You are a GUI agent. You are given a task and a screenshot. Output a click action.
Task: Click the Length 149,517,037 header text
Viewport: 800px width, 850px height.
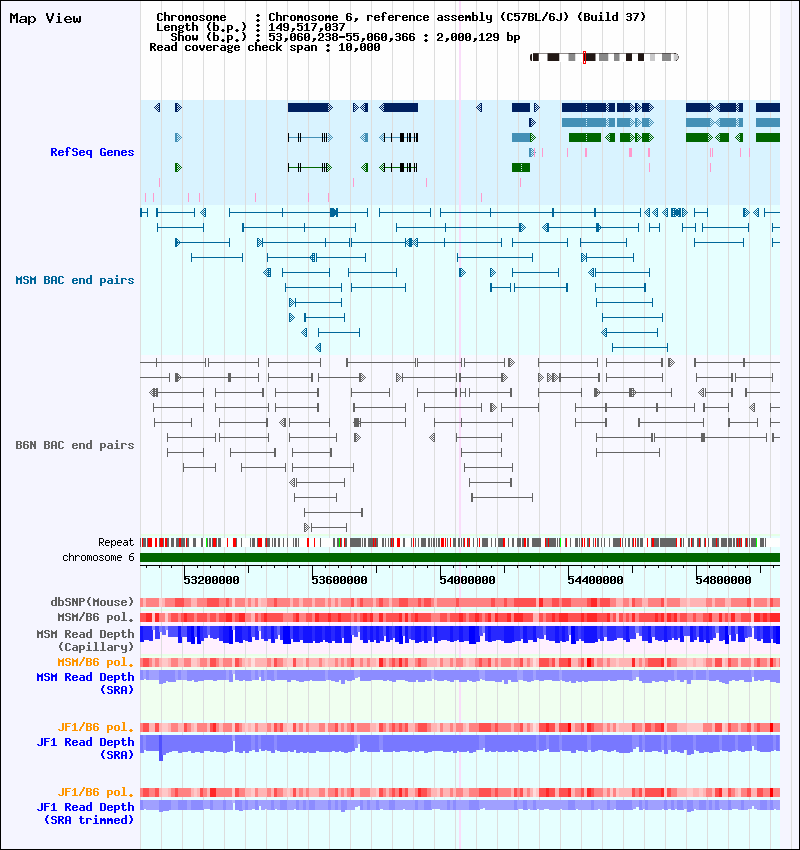(x=250, y=27)
